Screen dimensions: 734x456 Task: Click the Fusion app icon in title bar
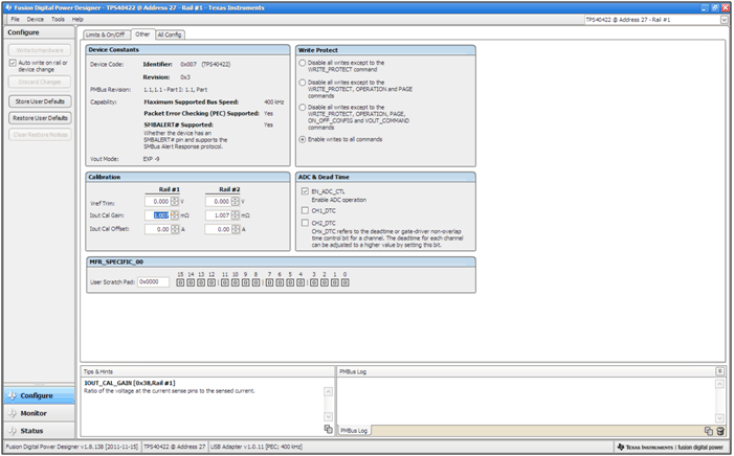tap(8, 7)
